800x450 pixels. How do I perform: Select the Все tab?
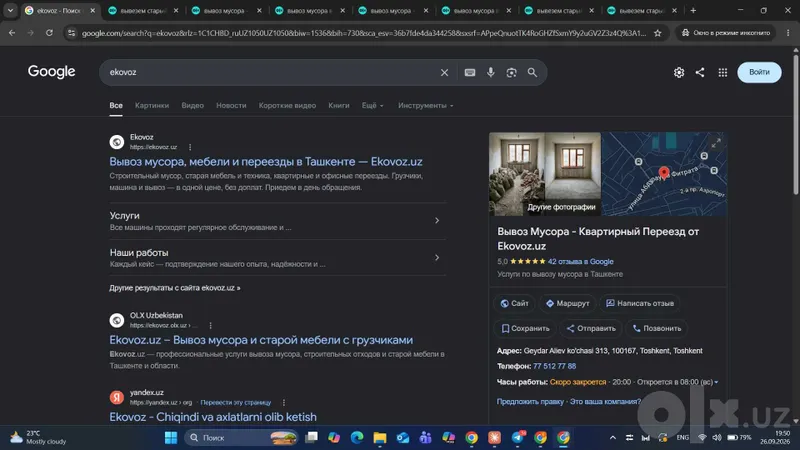click(116, 106)
